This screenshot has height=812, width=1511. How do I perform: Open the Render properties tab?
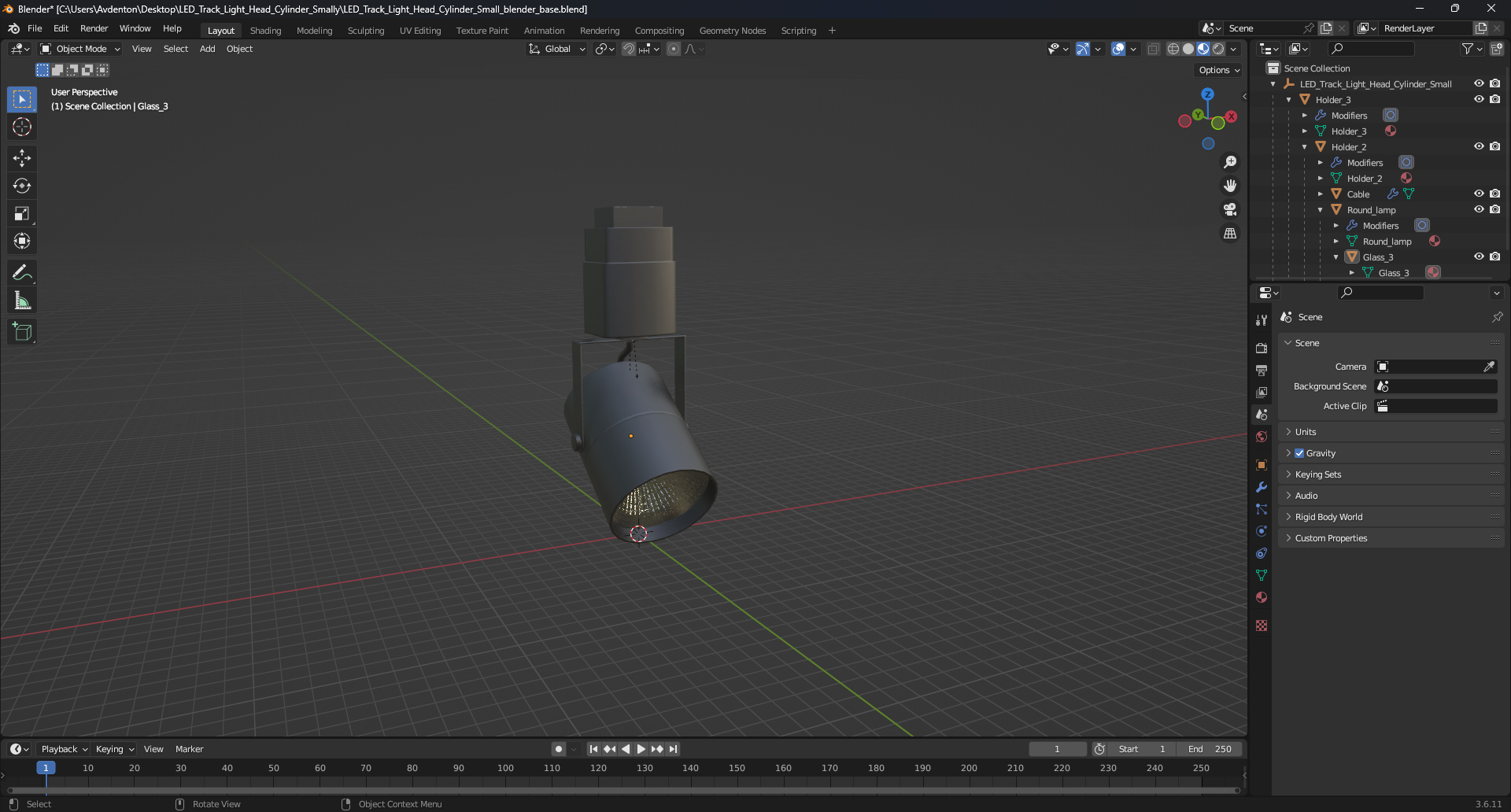(1262, 348)
